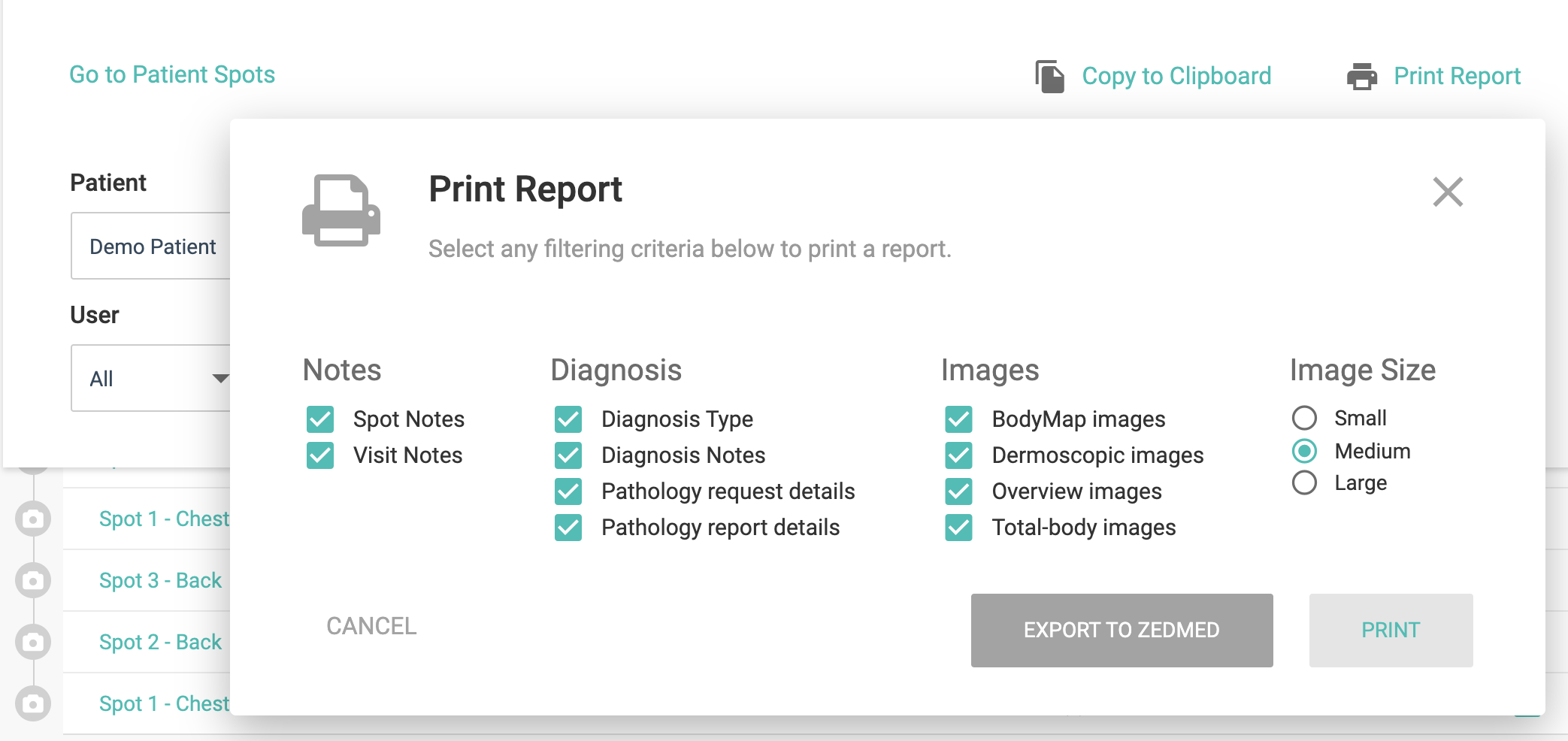Click the large printer icon in dialog header

pos(341,210)
